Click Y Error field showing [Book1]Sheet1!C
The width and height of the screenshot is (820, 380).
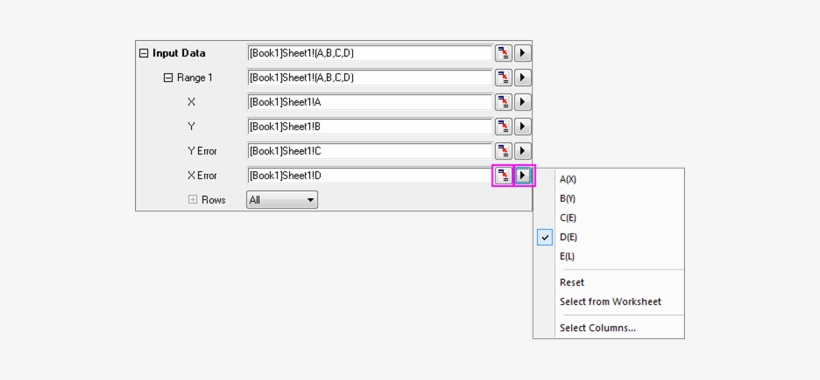pyautogui.click(x=369, y=152)
